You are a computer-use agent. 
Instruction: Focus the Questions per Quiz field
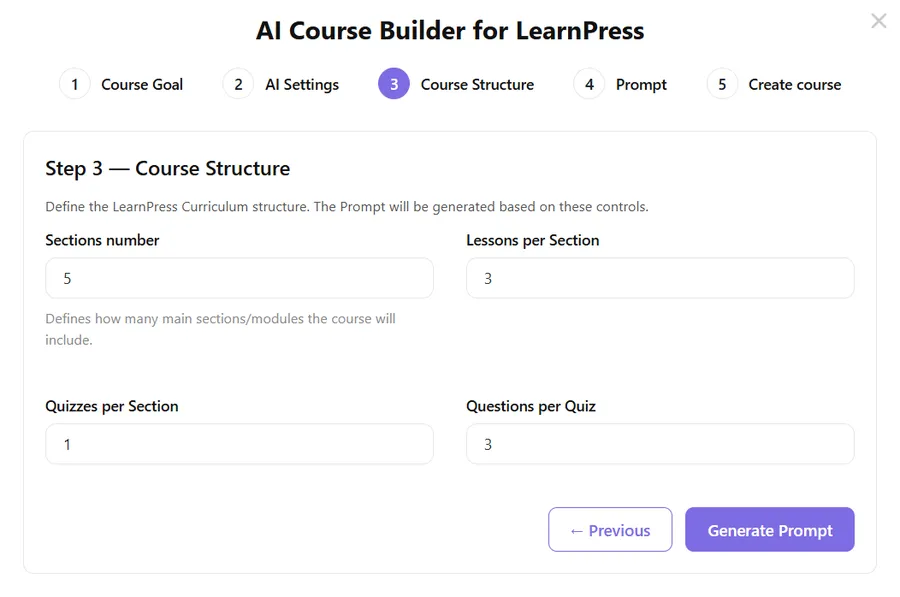tap(660, 444)
